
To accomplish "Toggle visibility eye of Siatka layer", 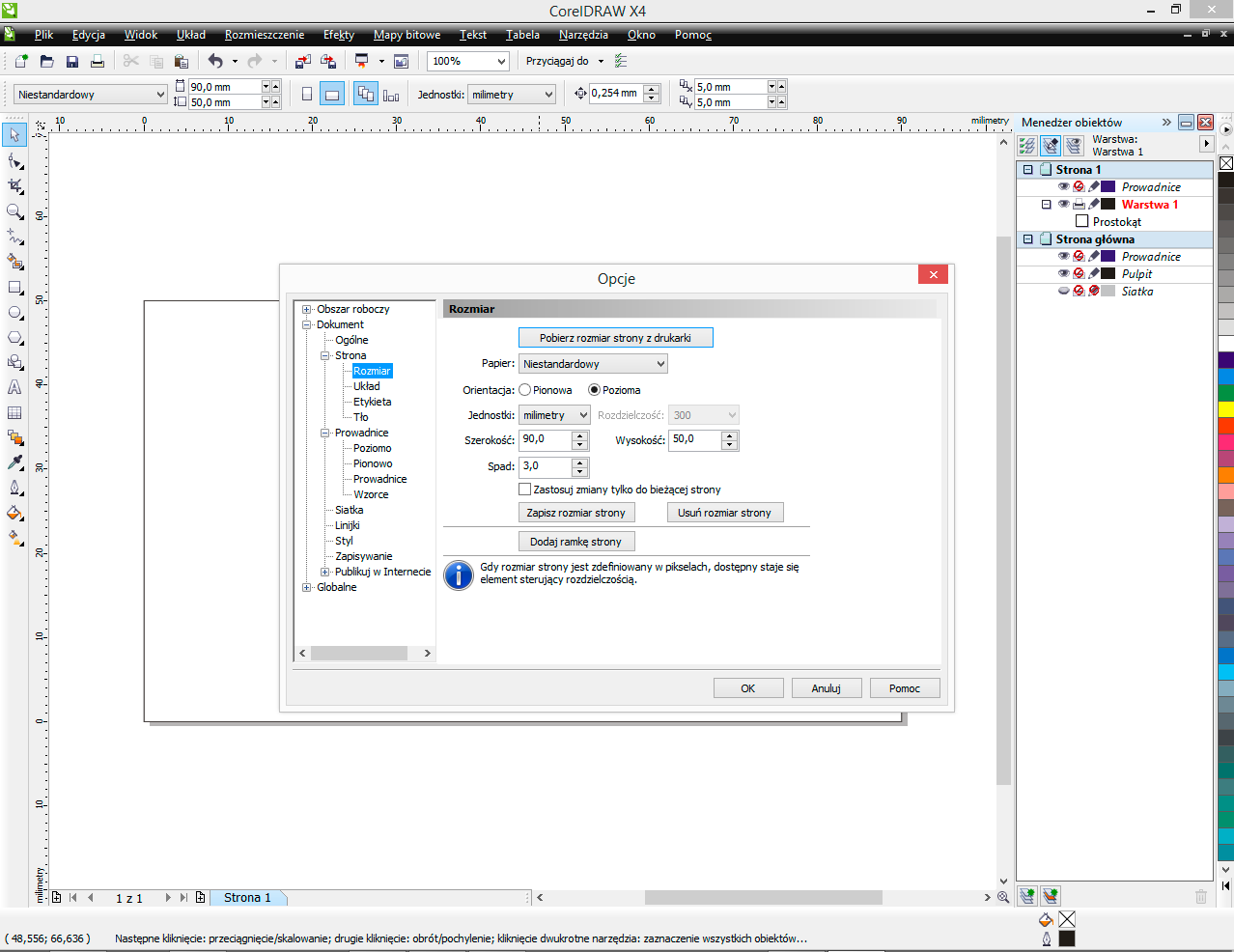I will 1063,292.
